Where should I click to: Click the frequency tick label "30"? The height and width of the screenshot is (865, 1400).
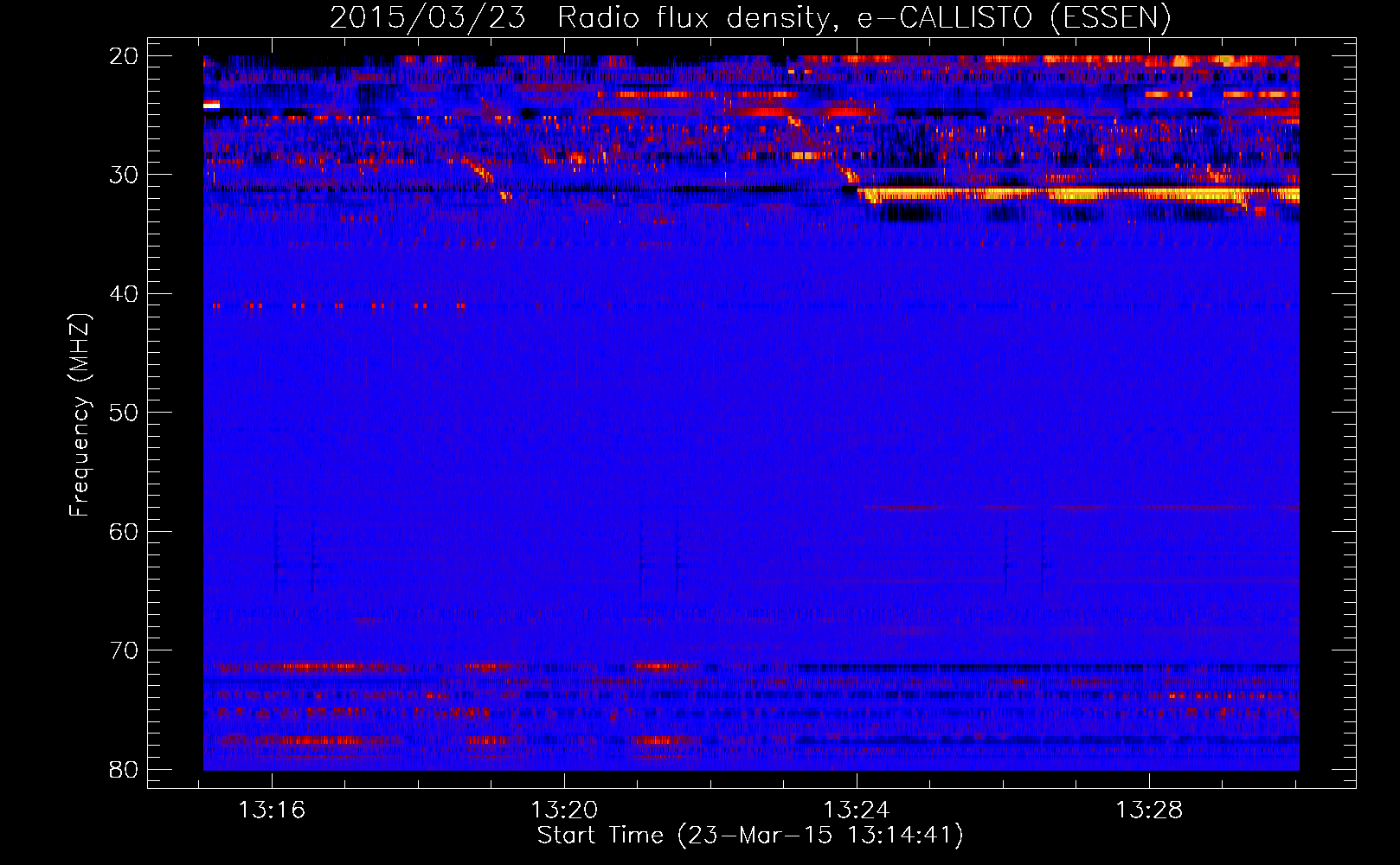pyautogui.click(x=125, y=175)
